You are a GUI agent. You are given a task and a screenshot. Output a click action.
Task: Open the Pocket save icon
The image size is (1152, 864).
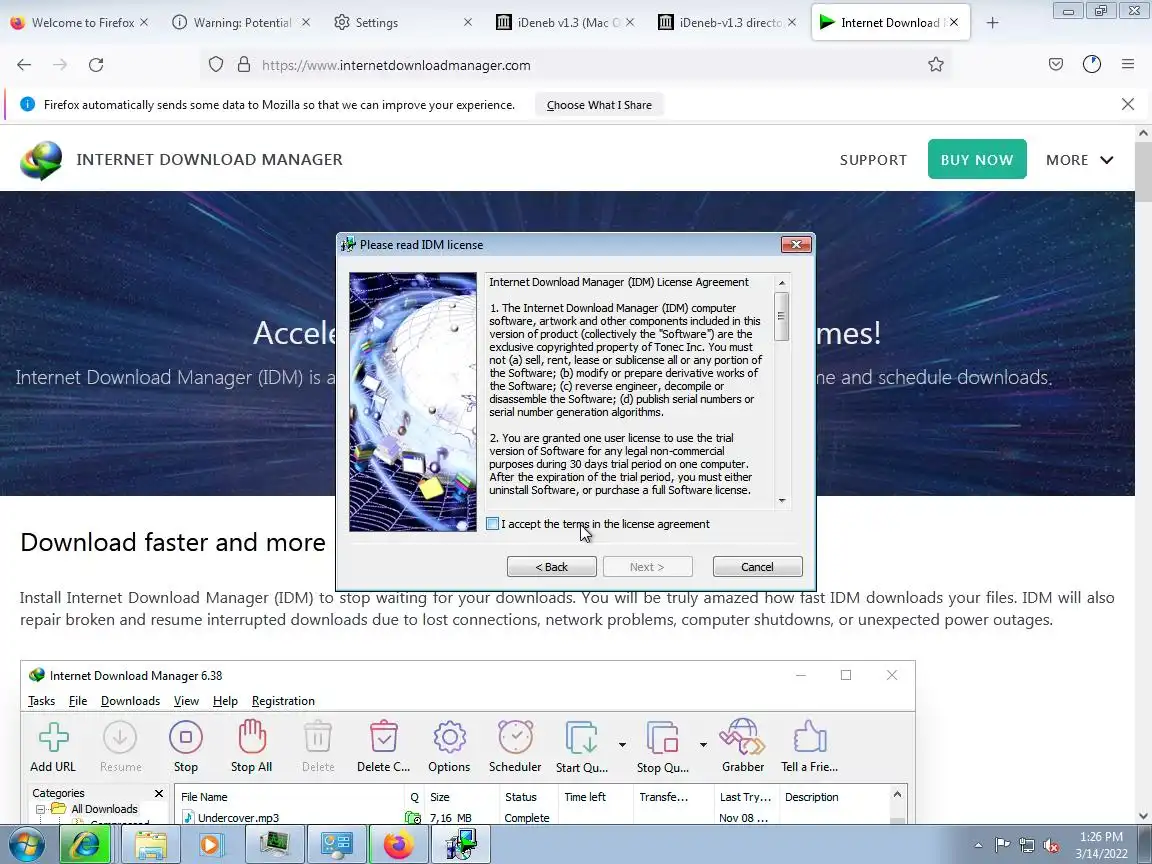point(1056,65)
